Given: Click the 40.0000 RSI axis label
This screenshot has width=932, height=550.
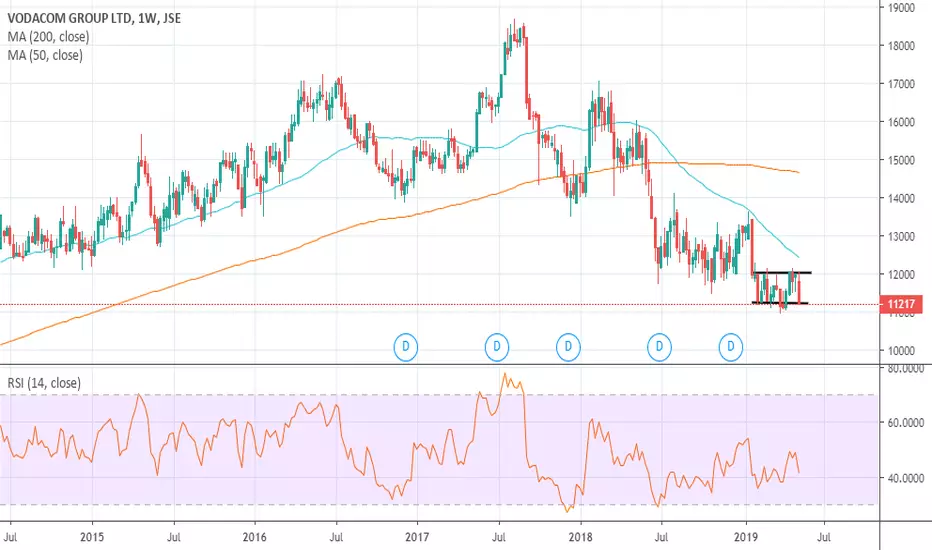Looking at the screenshot, I should point(906,478).
